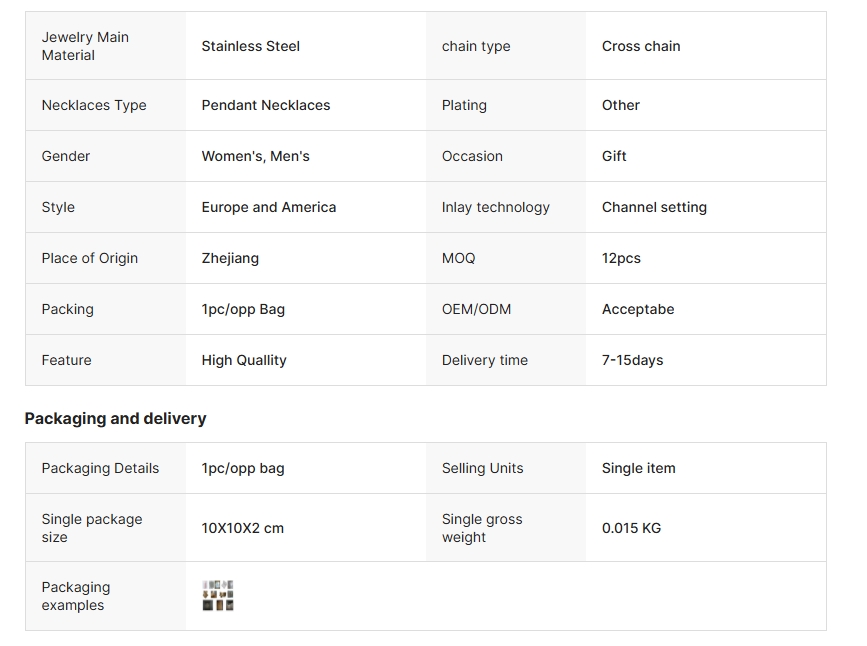Select the '0.015 KG' gross weight value

pyautogui.click(x=631, y=528)
